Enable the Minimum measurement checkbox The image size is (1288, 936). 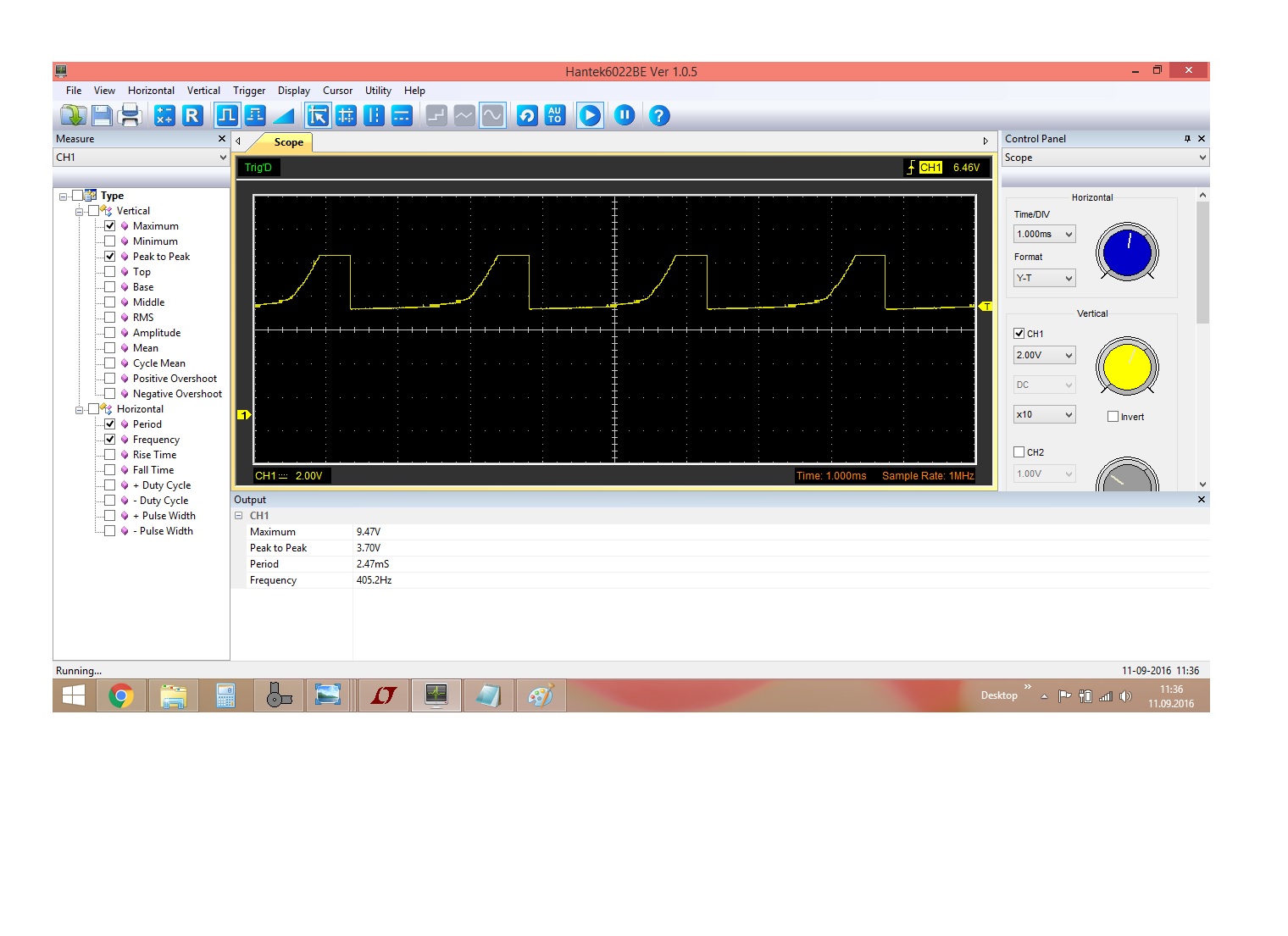coord(110,241)
